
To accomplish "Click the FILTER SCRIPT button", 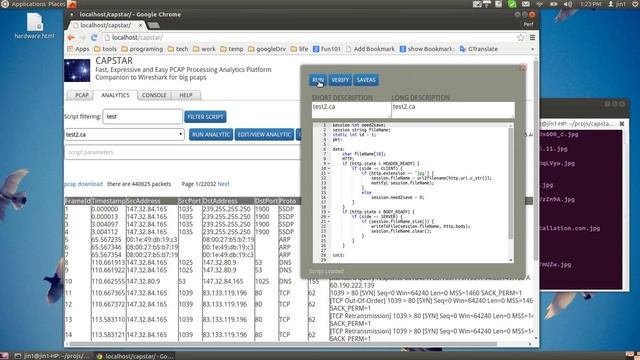I will (x=205, y=117).
